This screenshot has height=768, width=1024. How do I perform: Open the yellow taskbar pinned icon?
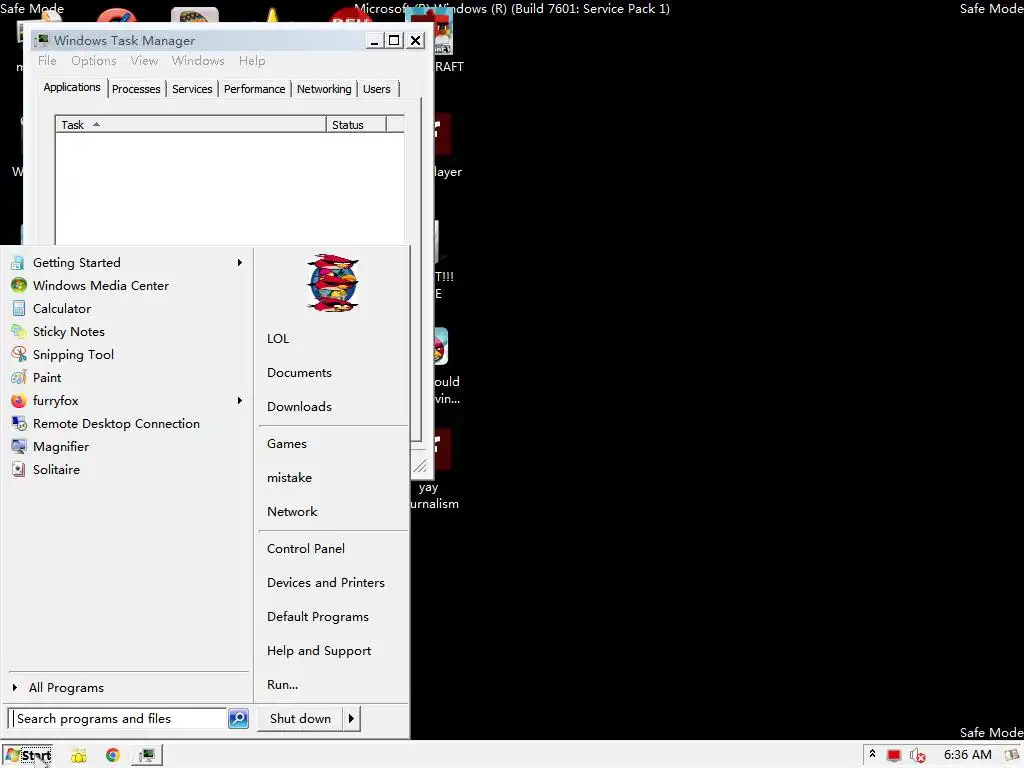79,756
